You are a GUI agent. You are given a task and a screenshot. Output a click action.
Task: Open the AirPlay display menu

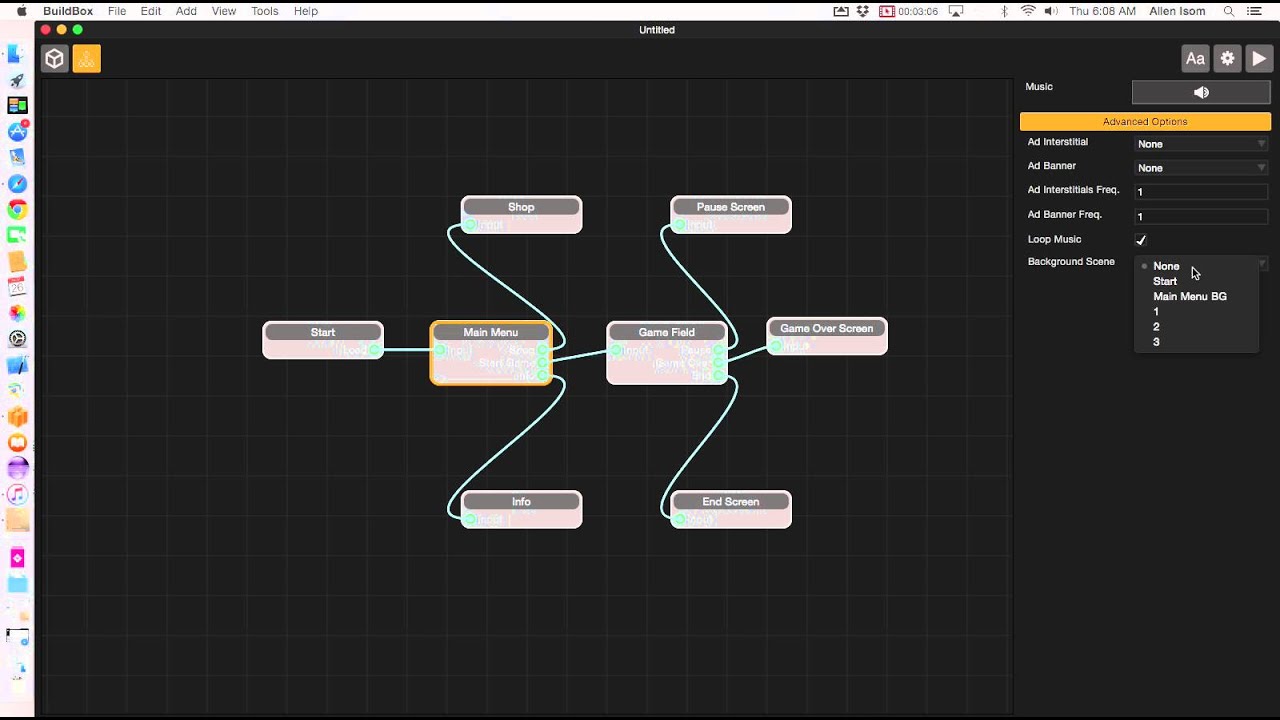point(955,11)
